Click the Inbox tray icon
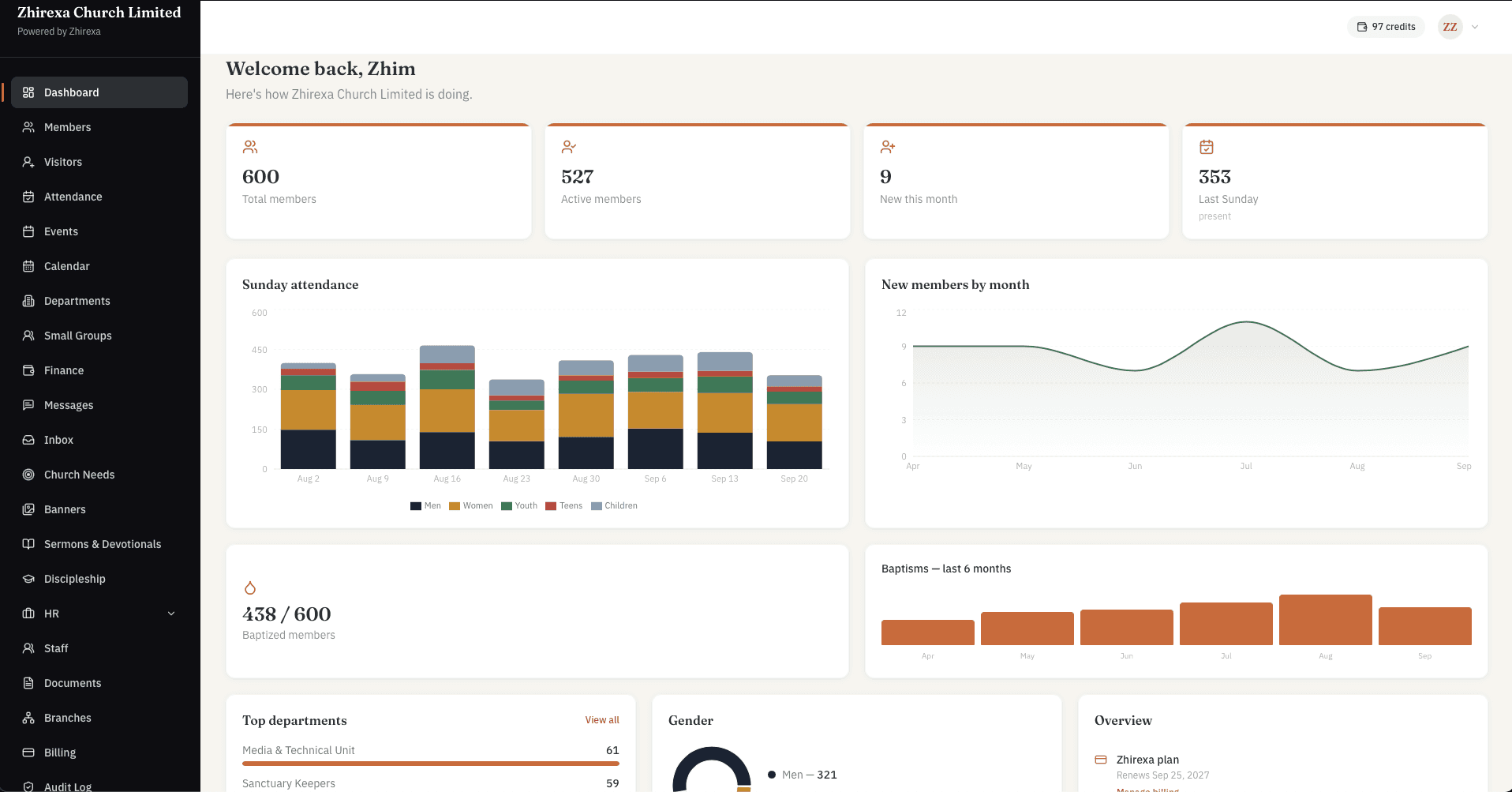The height and width of the screenshot is (792, 1512). pos(28,440)
